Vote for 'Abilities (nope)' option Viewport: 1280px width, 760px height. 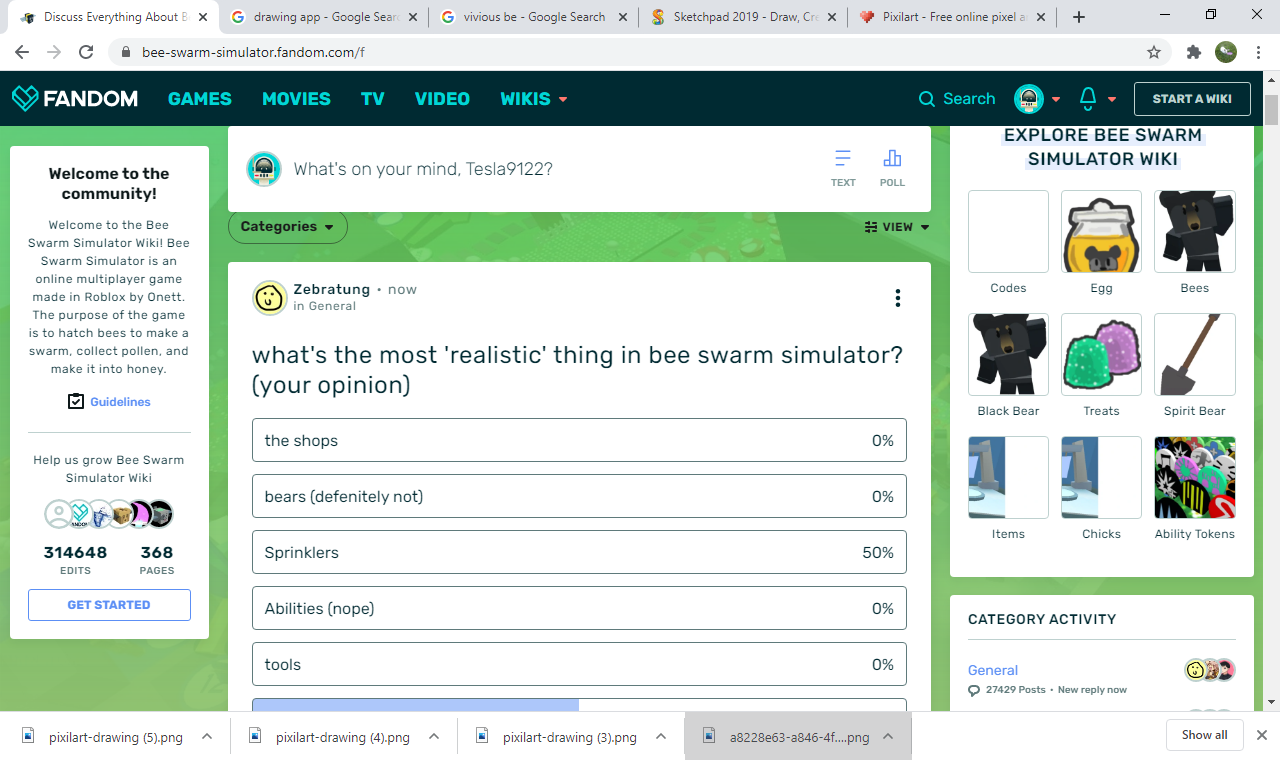coord(579,608)
